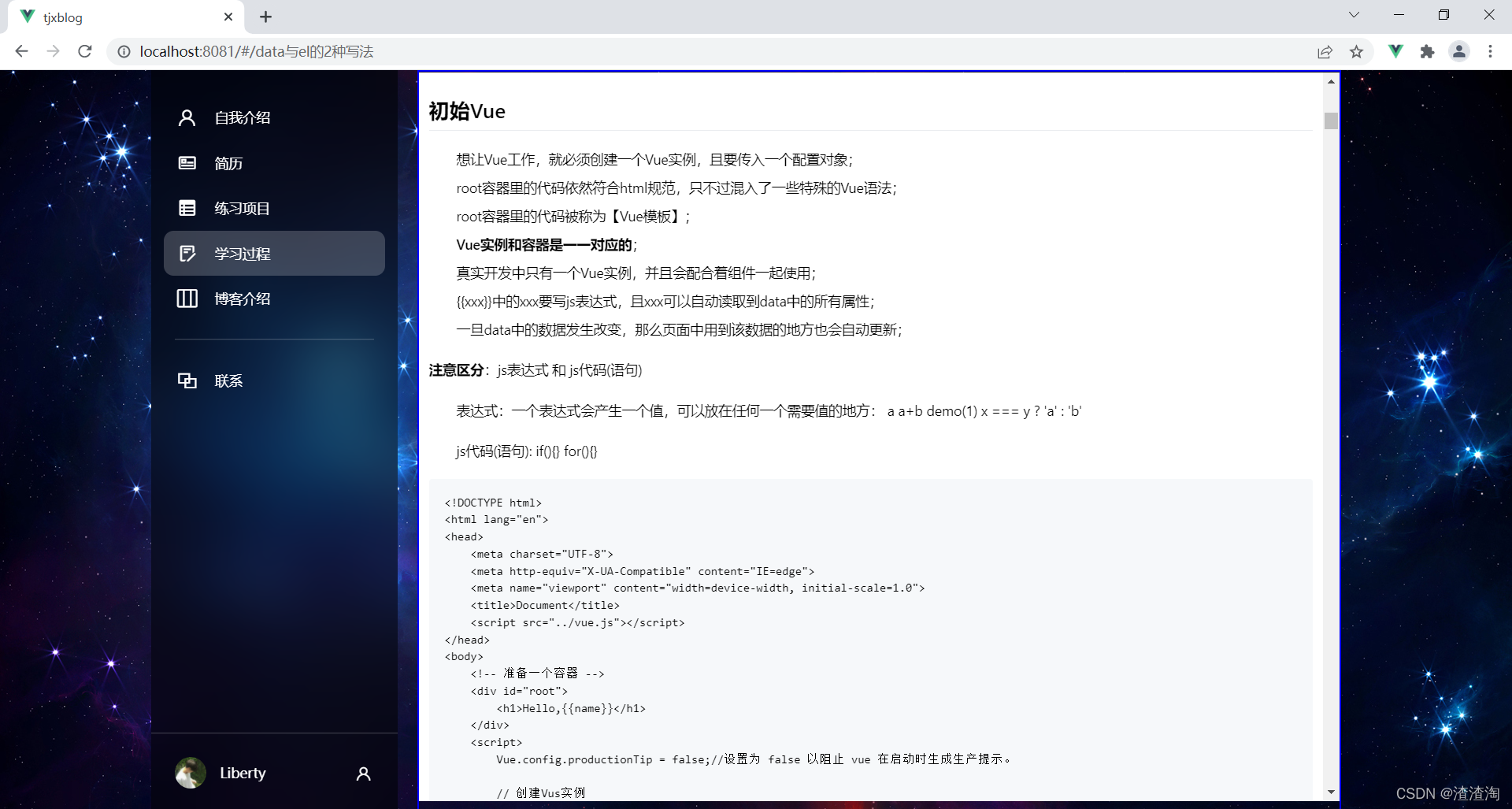Open the 自我介绍 menu entry
This screenshot has height=809, width=1512.
pos(274,117)
